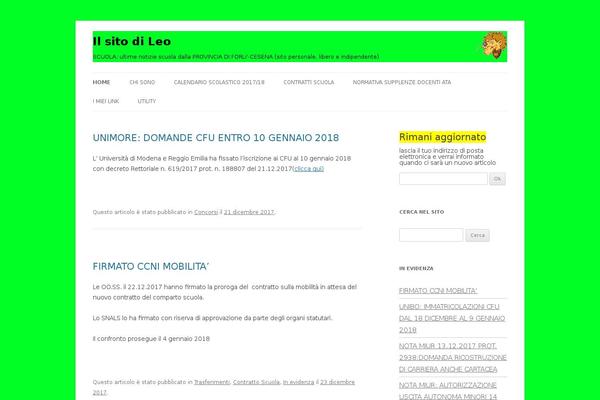Select CONTRATTI SCUOLA in the navigation
Viewport: 600px width, 400px height.
[x=309, y=82]
